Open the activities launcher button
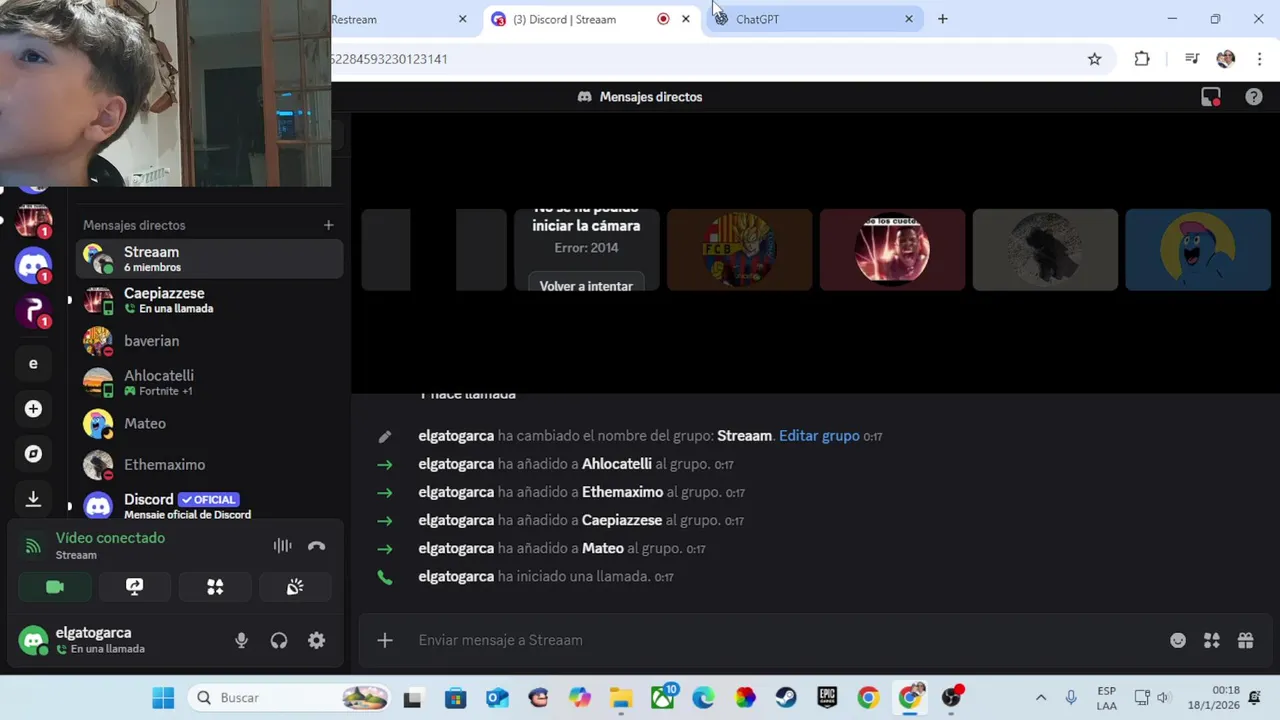Viewport: 1280px width, 720px height. [215, 587]
